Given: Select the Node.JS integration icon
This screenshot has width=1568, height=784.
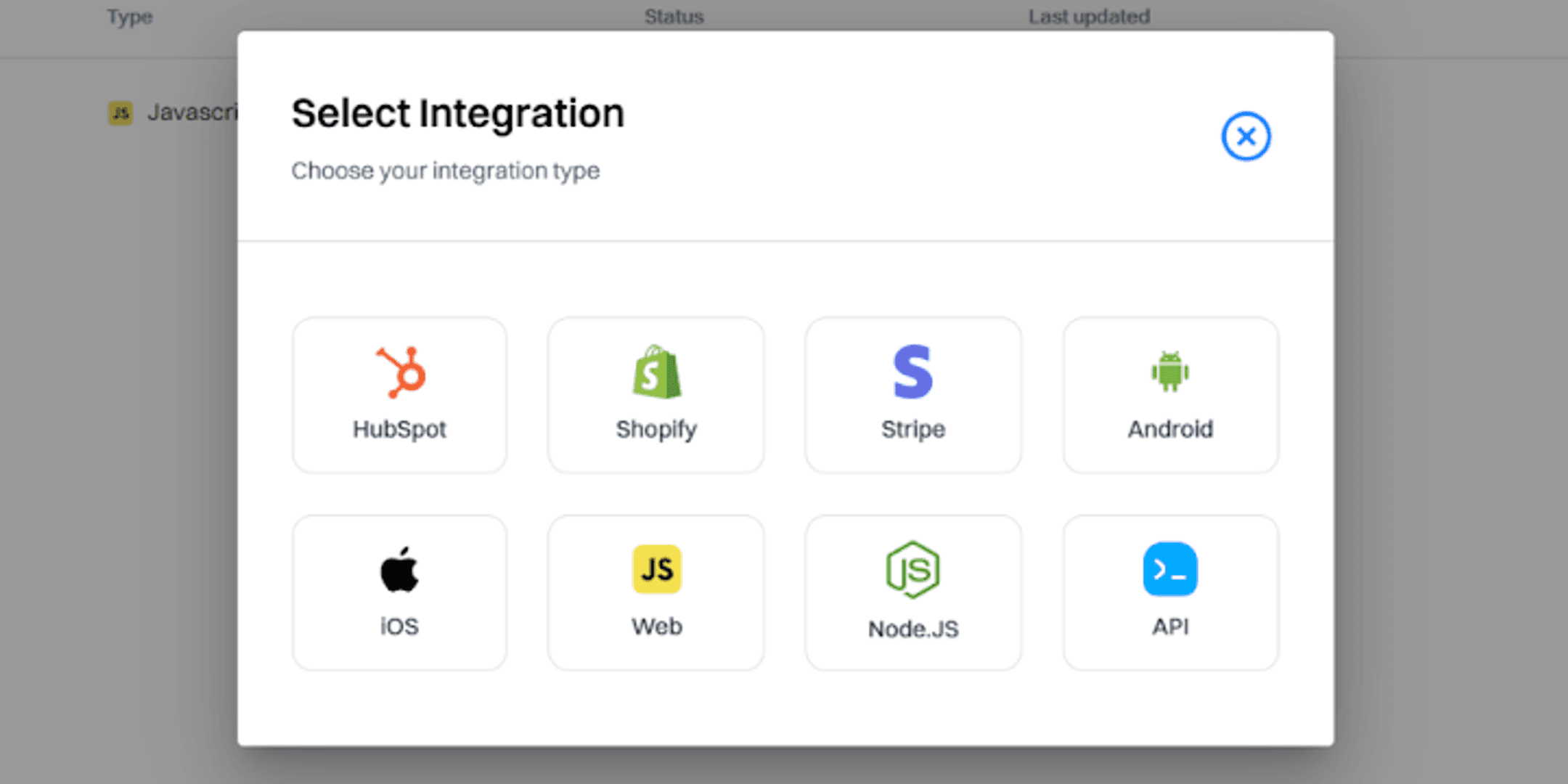Looking at the screenshot, I should pyautogui.click(x=912, y=570).
